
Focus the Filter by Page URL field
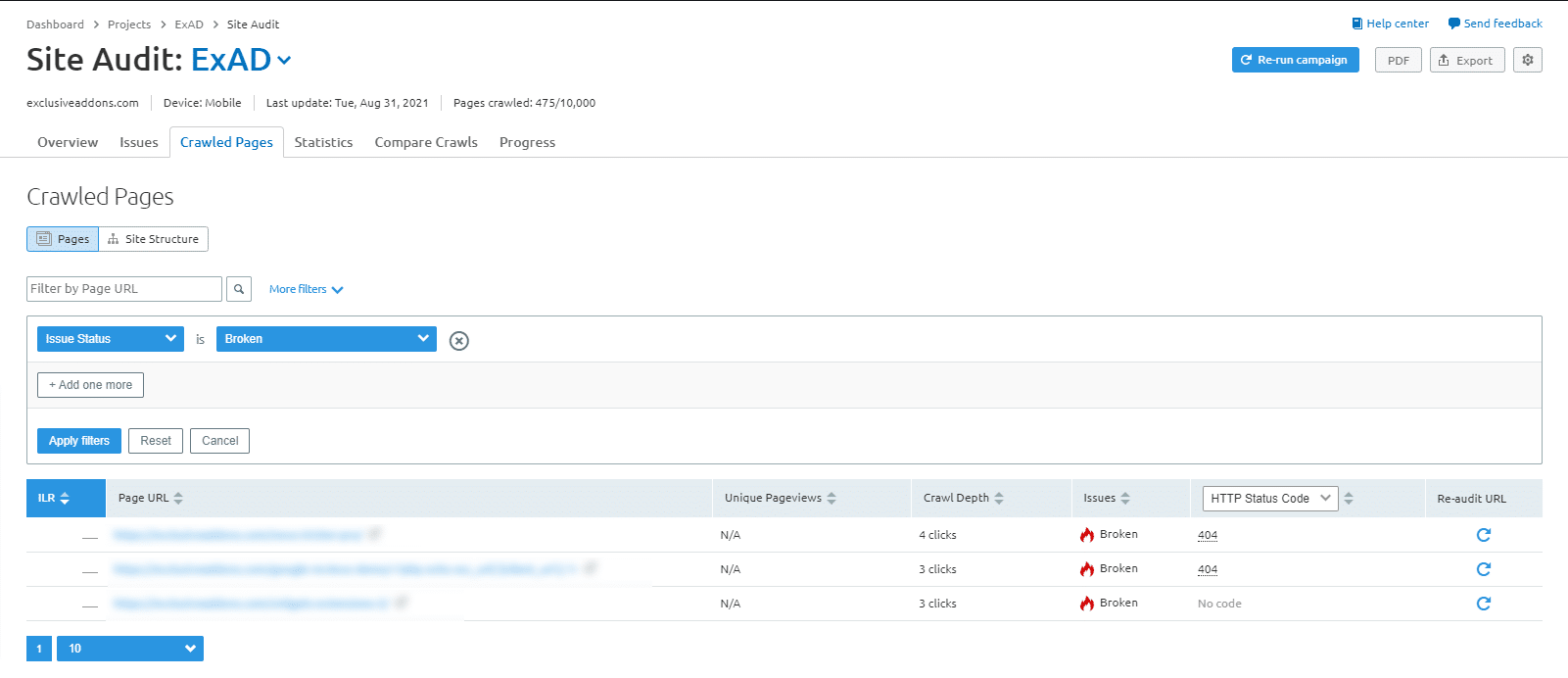click(x=124, y=289)
